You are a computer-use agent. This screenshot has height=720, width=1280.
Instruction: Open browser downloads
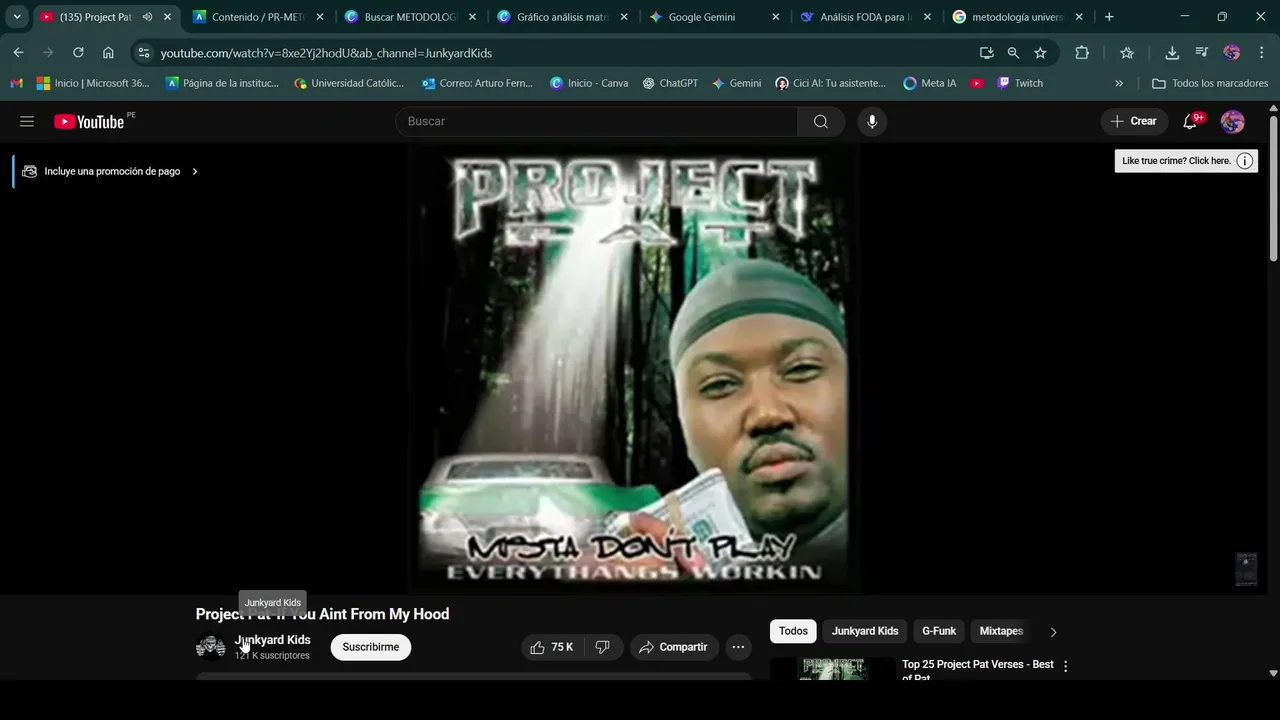pyautogui.click(x=1172, y=53)
